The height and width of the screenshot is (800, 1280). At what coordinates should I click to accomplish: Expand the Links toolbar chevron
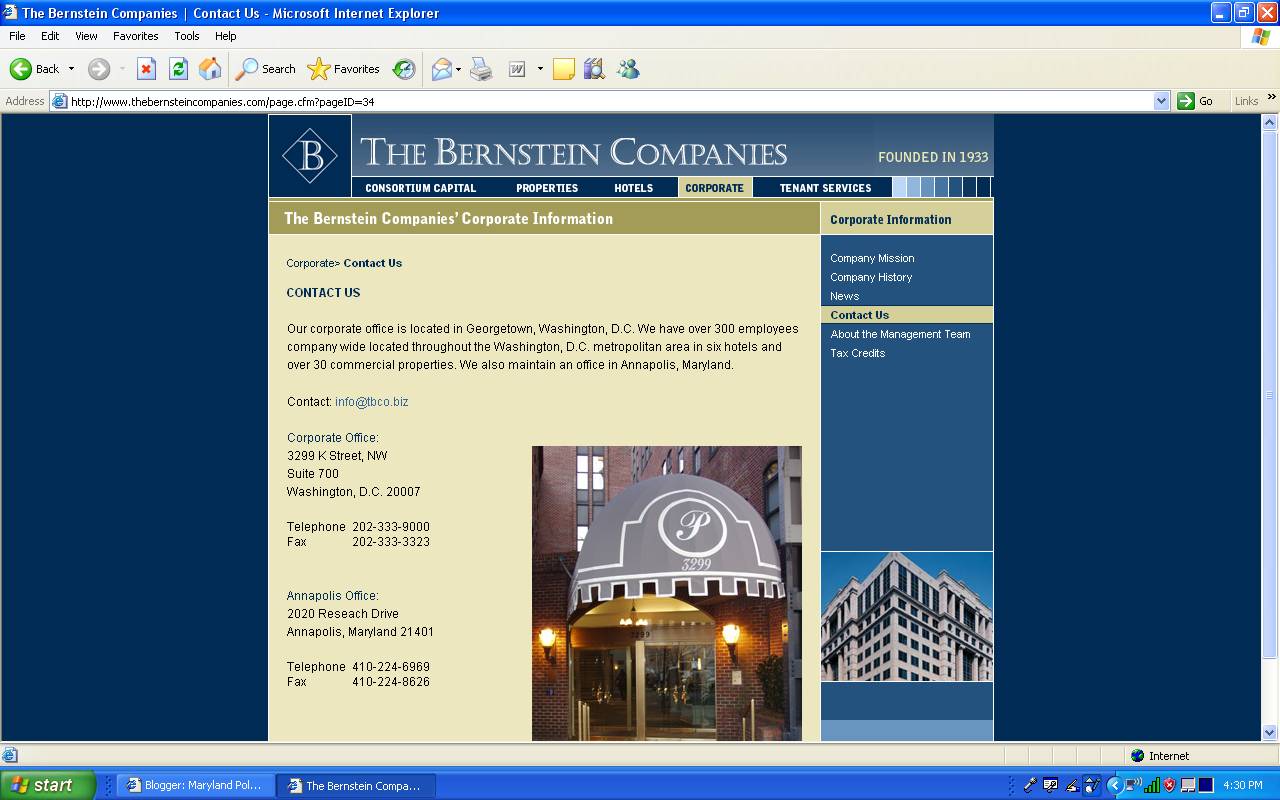point(1272,98)
